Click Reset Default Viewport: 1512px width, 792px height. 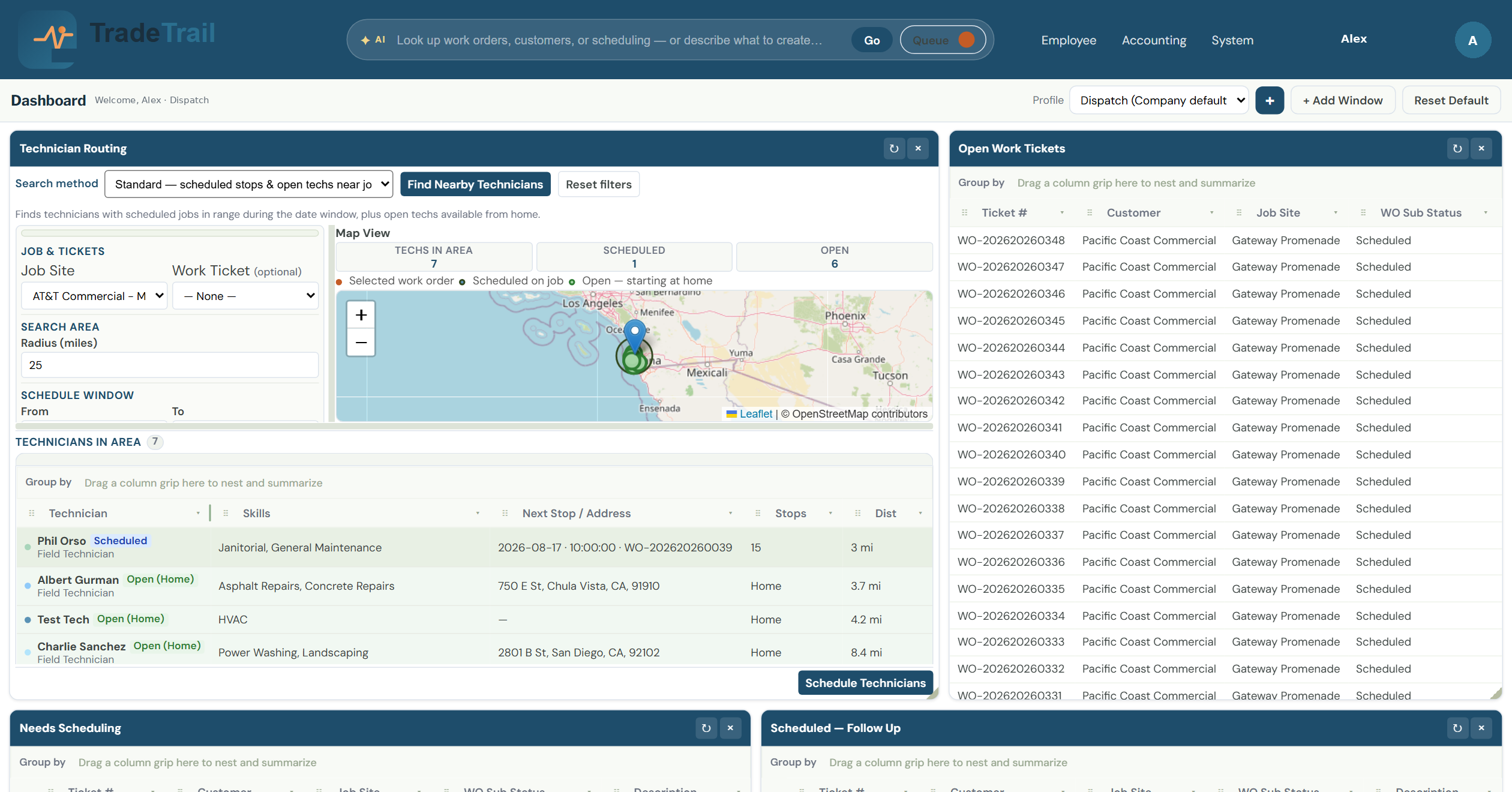[x=1451, y=100]
